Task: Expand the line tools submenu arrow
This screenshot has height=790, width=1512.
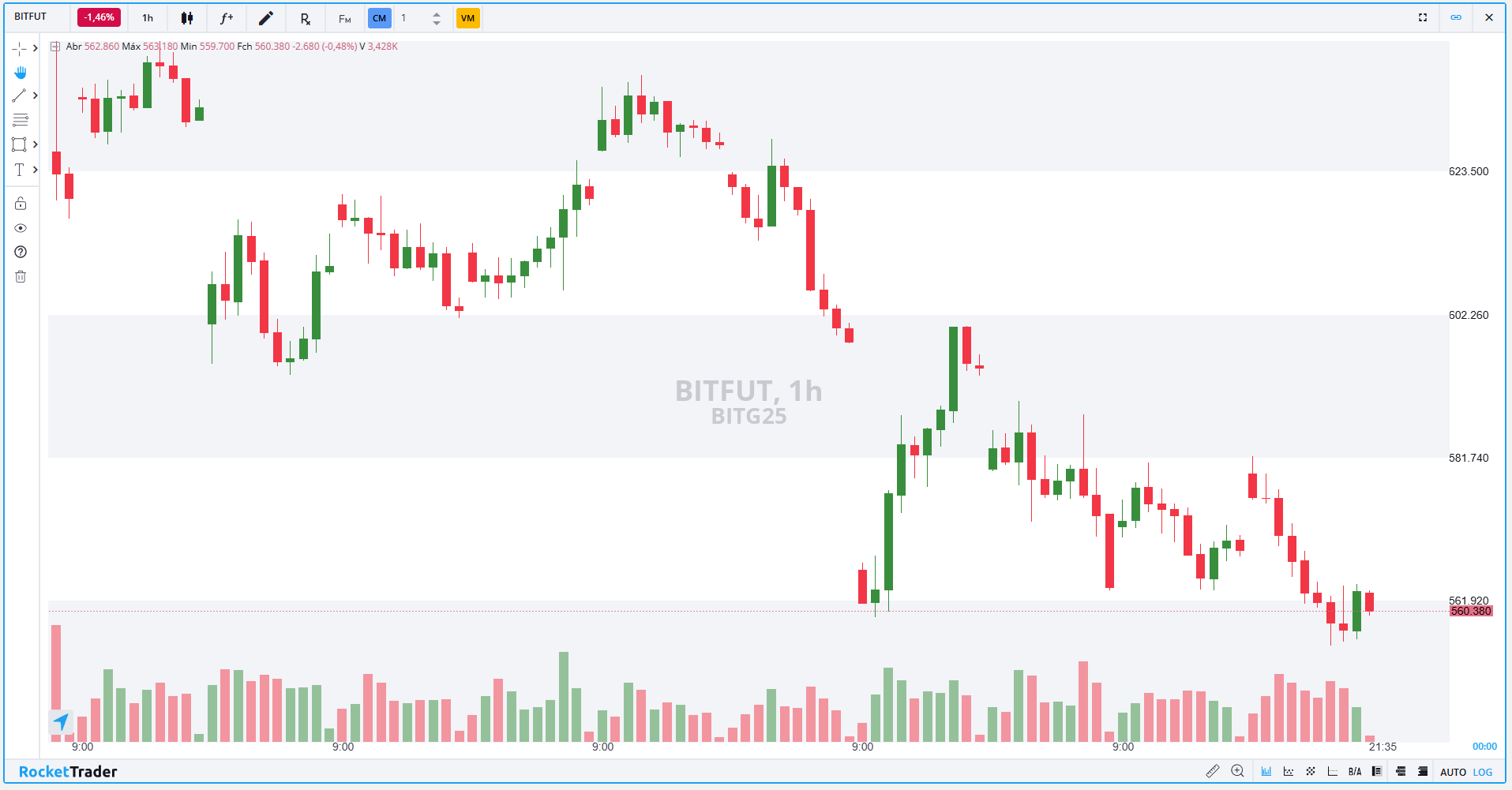Action: coord(36,95)
